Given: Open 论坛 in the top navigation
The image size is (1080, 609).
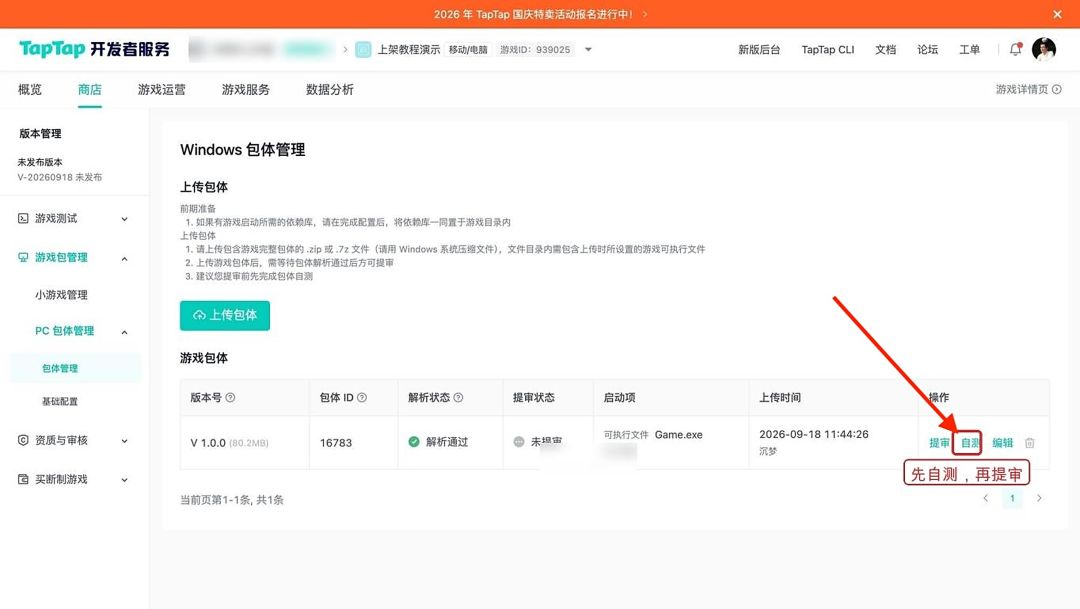Looking at the screenshot, I should (x=927, y=50).
